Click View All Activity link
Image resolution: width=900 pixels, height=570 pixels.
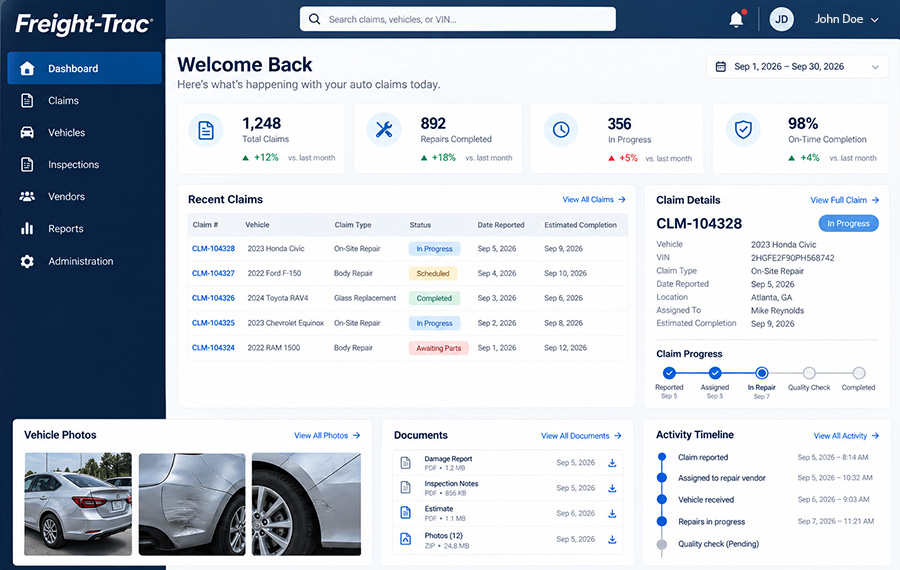pos(846,436)
